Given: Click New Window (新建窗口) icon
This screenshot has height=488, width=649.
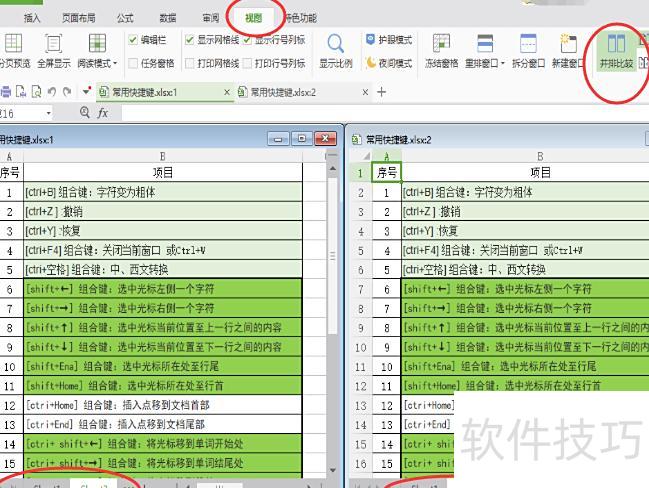Looking at the screenshot, I should (568, 43).
